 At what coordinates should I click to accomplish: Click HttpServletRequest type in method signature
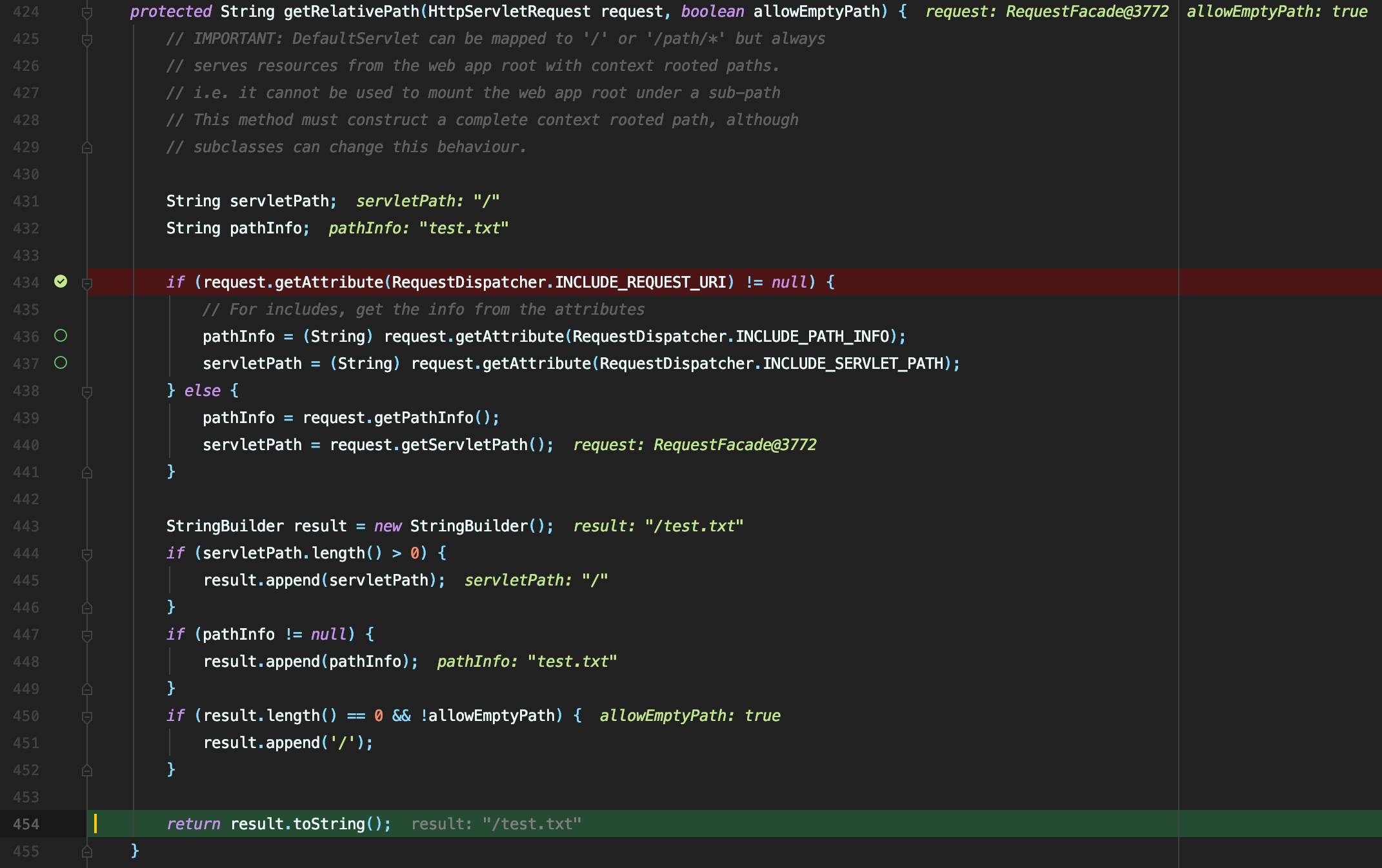[509, 12]
